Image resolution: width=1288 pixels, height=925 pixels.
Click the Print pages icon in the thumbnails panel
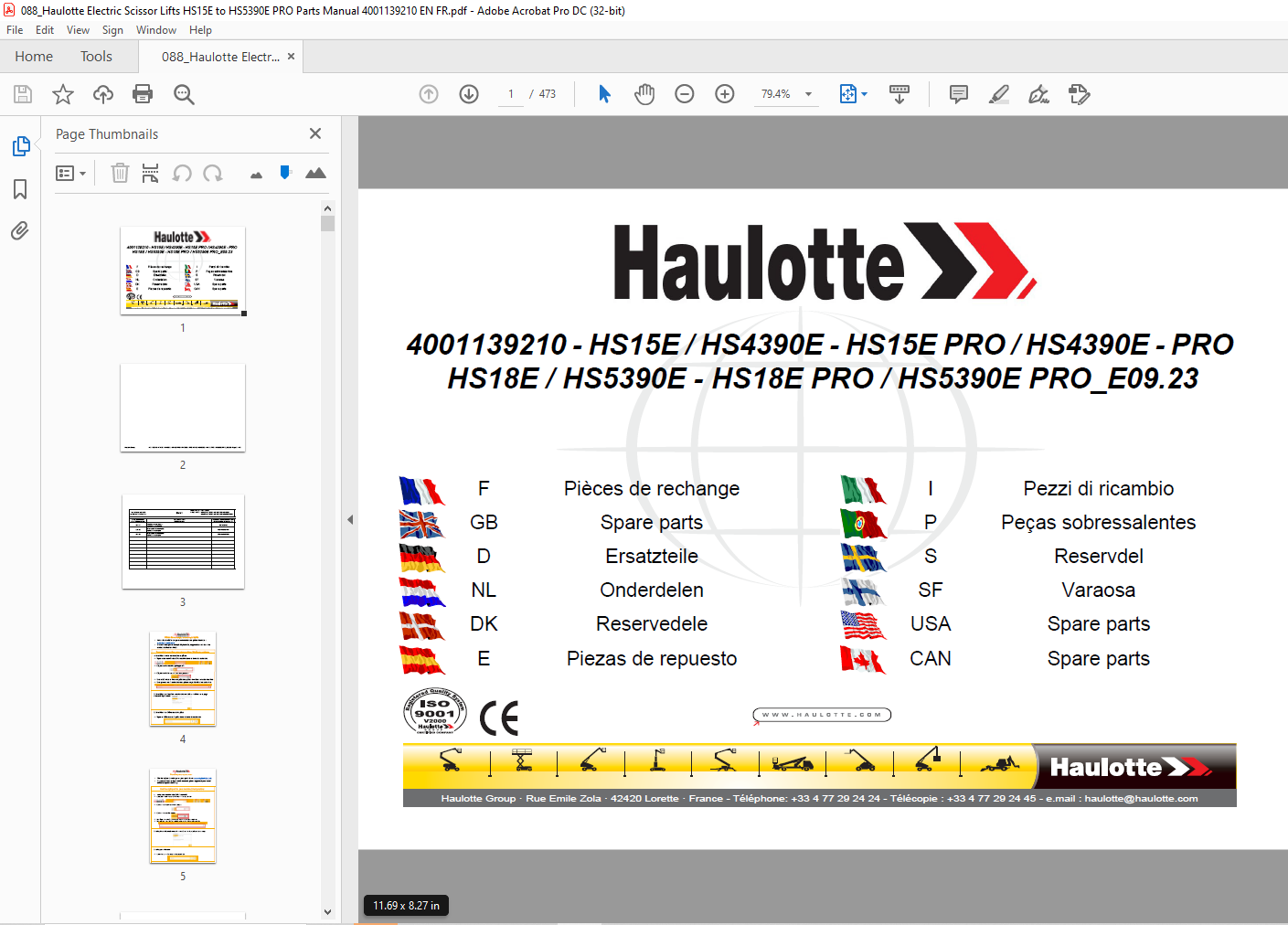151,173
